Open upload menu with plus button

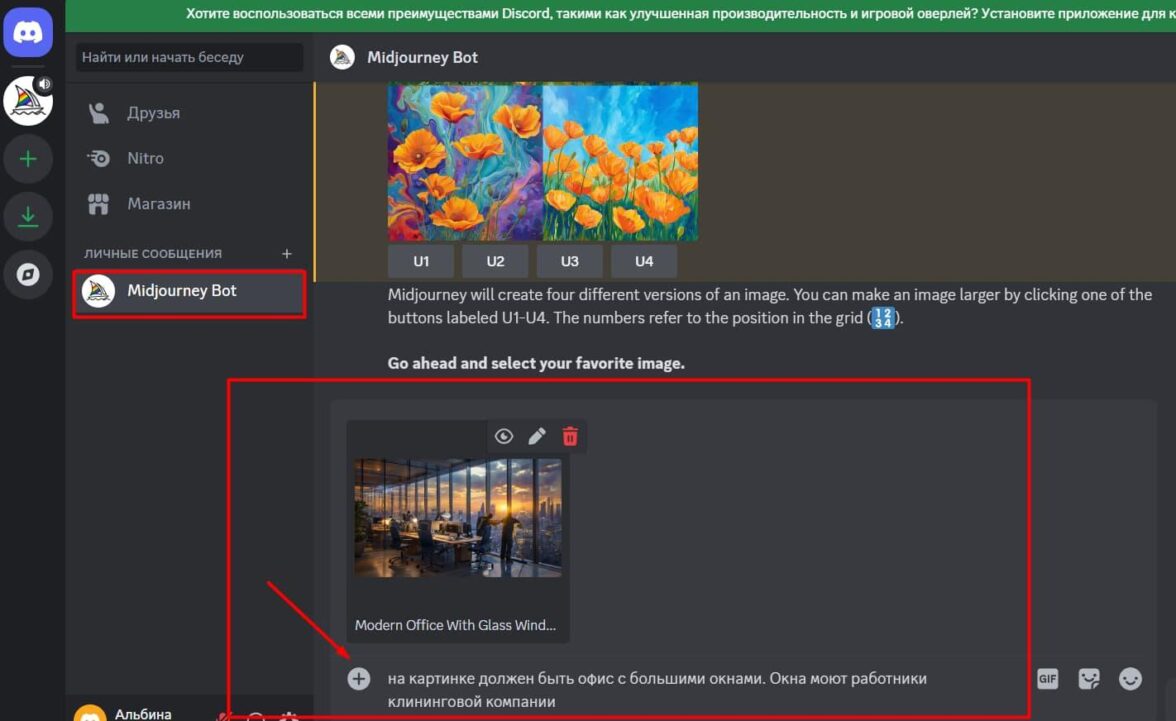(x=358, y=679)
